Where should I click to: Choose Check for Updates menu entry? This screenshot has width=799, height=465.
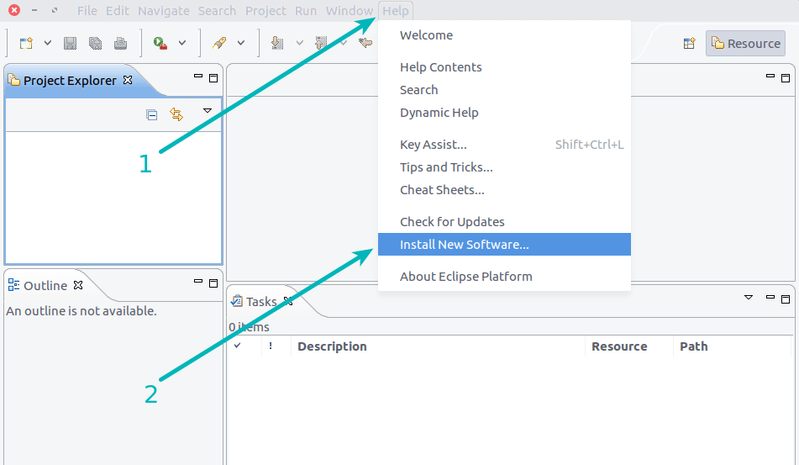coord(452,222)
